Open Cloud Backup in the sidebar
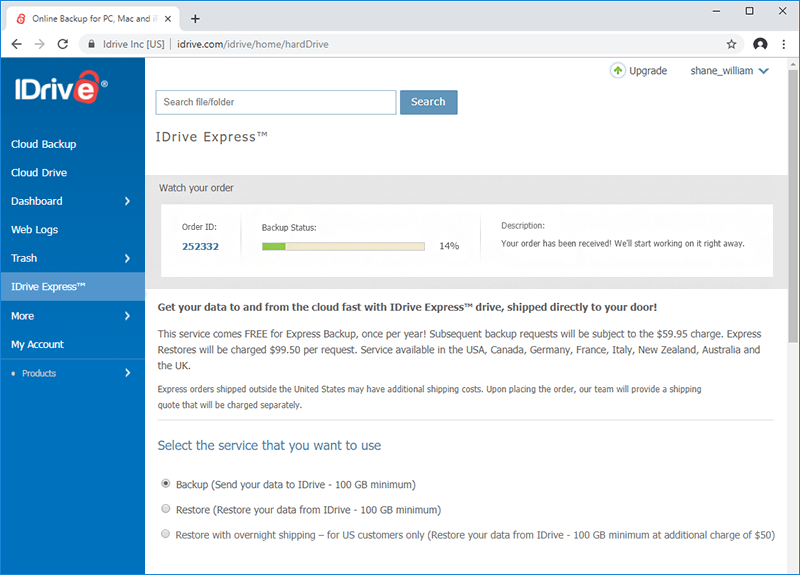 pyautogui.click(x=44, y=144)
